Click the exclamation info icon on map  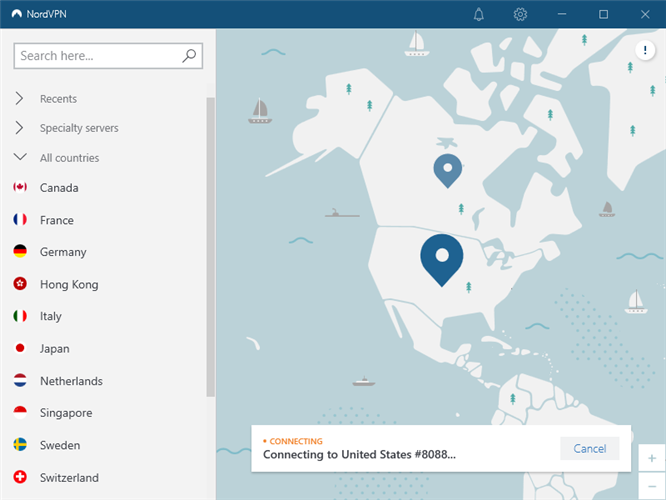tap(645, 51)
